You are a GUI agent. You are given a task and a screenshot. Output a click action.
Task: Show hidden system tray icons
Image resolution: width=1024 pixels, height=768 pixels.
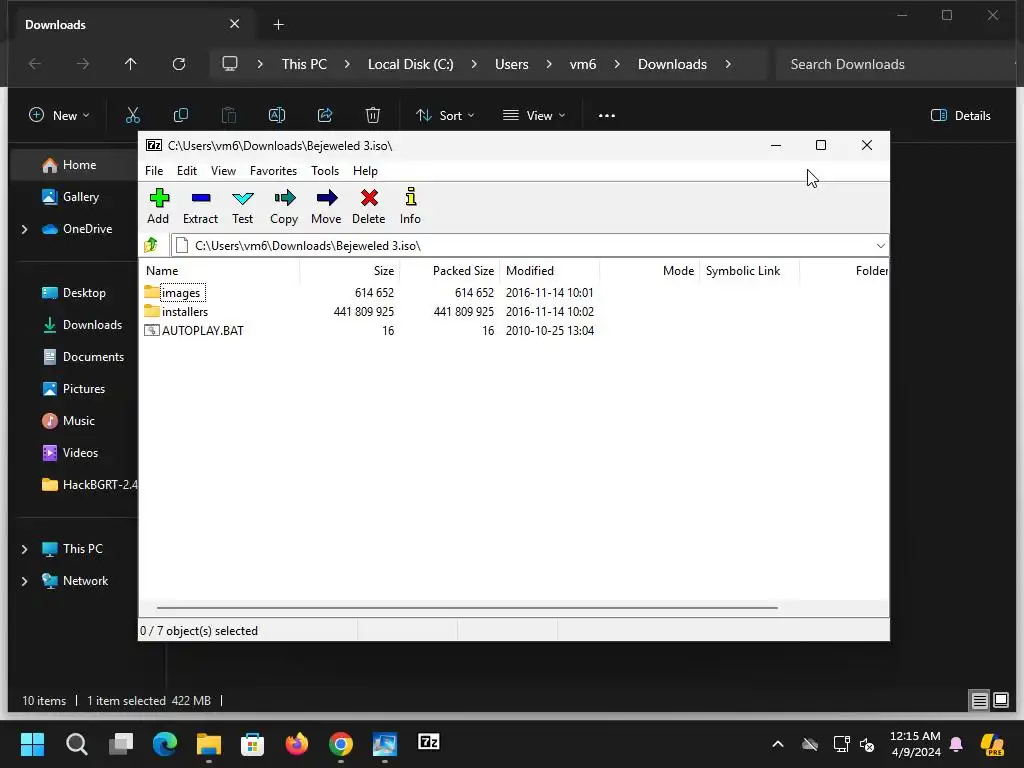pyautogui.click(x=777, y=744)
